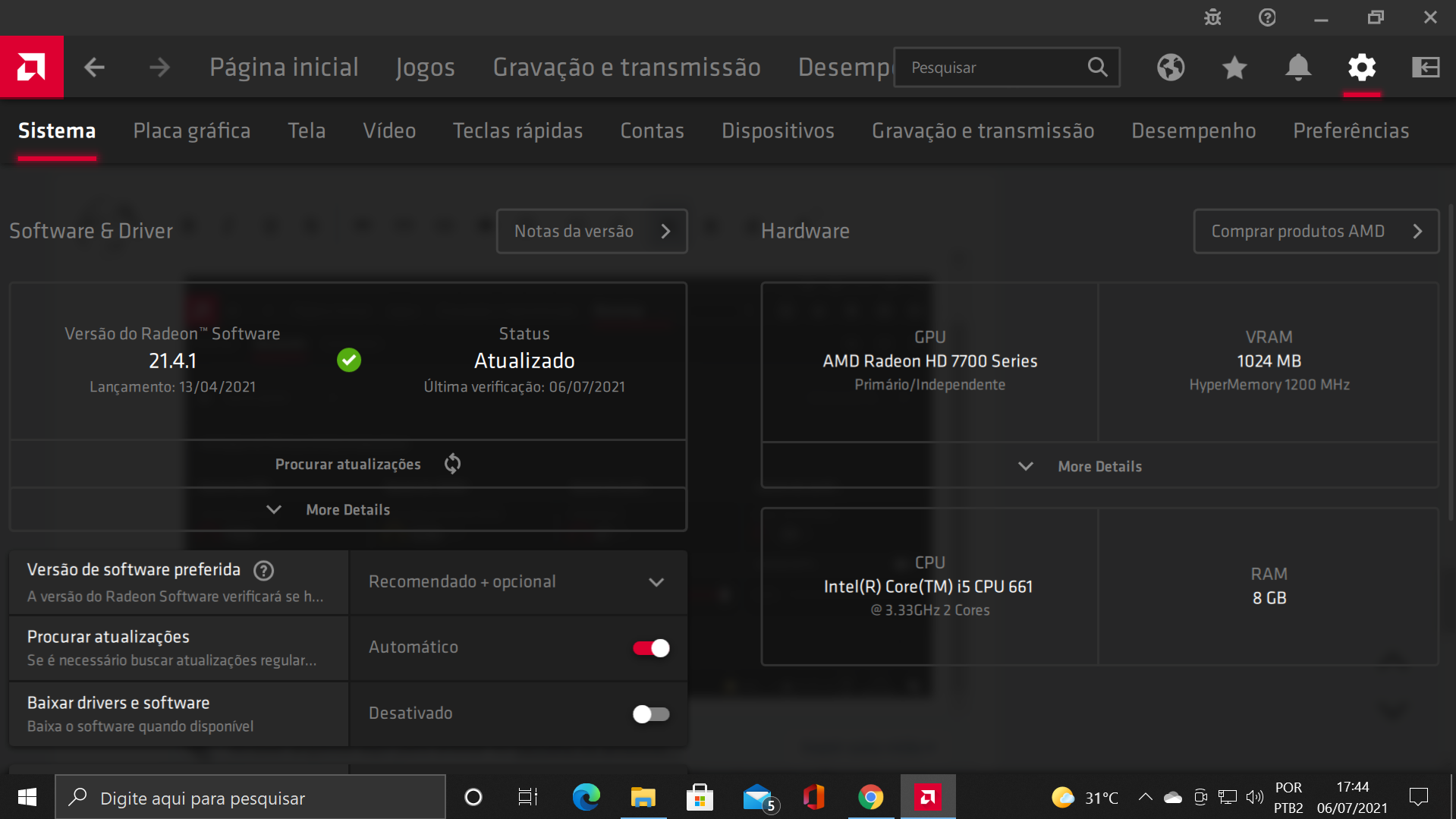Open File Explorer from the taskbar
Screen dimensions: 1456x819
click(643, 797)
